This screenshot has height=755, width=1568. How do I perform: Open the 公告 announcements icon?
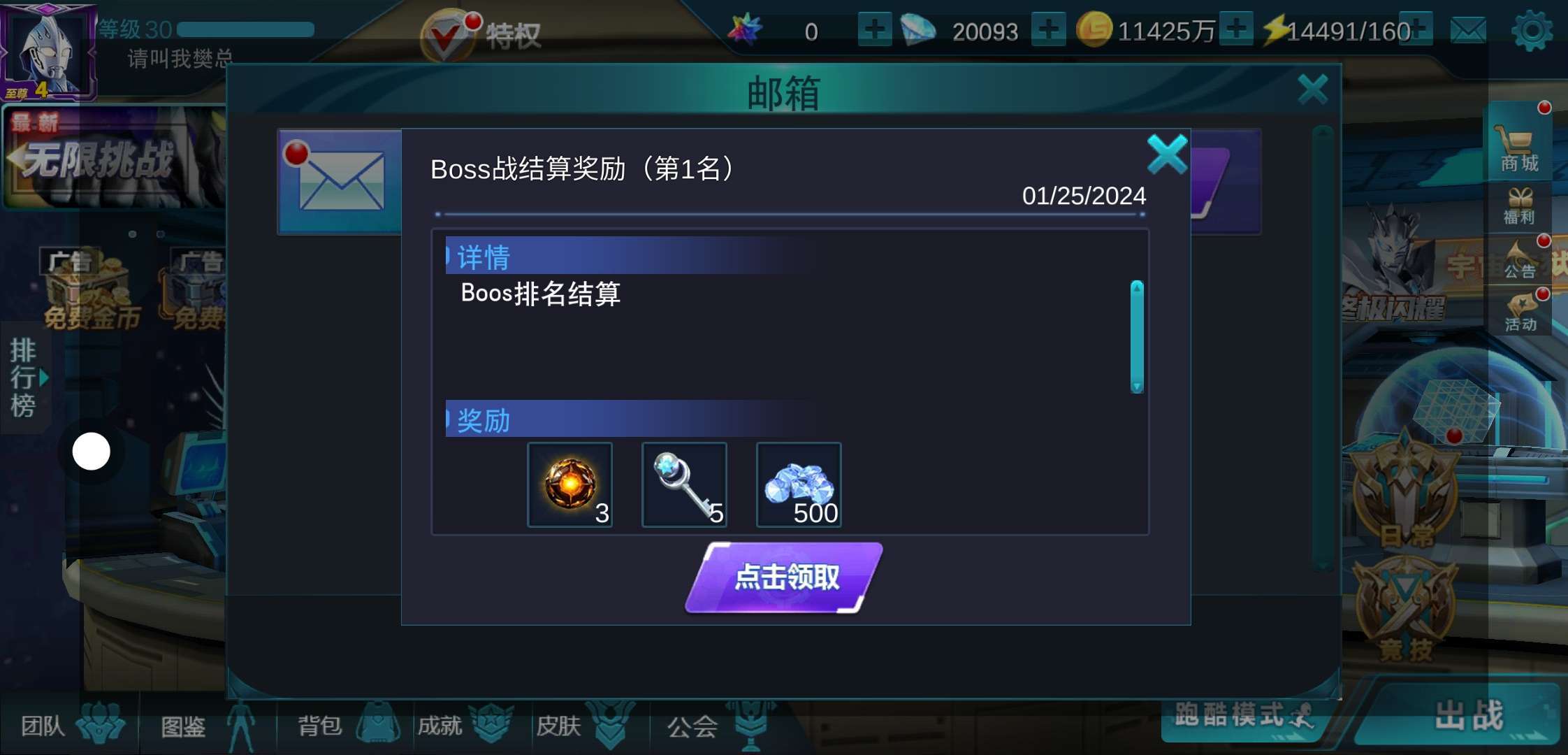click(1520, 260)
